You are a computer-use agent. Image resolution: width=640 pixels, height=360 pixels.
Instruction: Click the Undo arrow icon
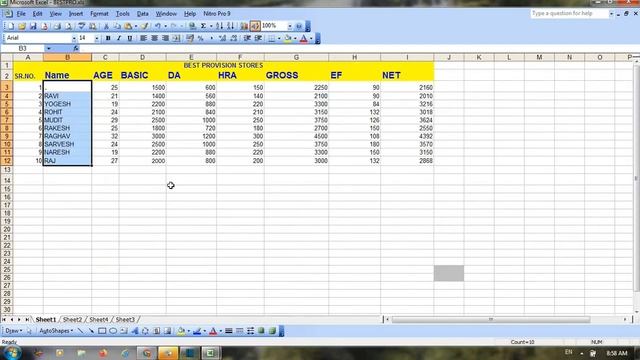point(158,26)
